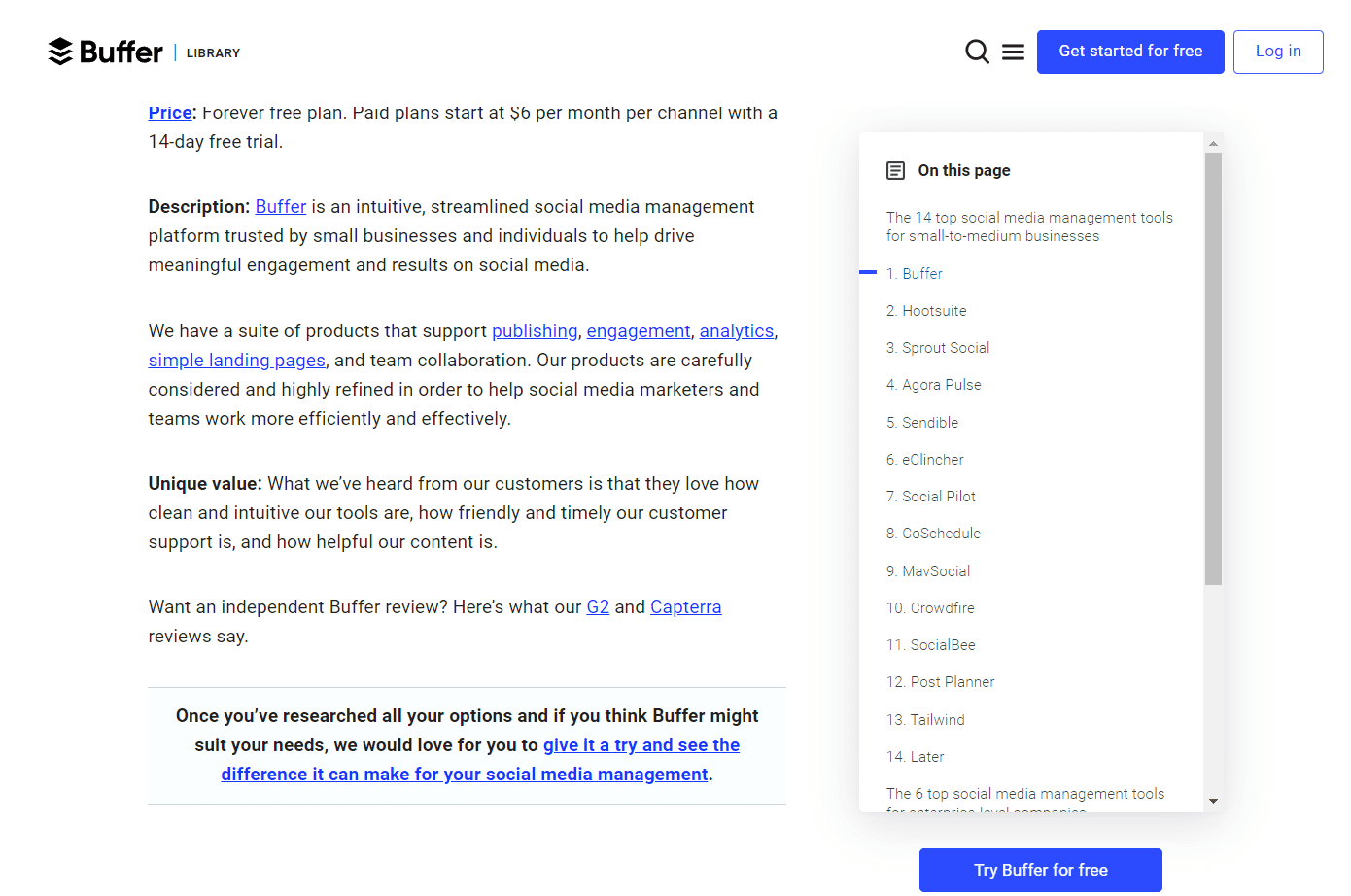Screen dimensions: 1351x896
Task: Click Get started for free button
Action: (1130, 52)
